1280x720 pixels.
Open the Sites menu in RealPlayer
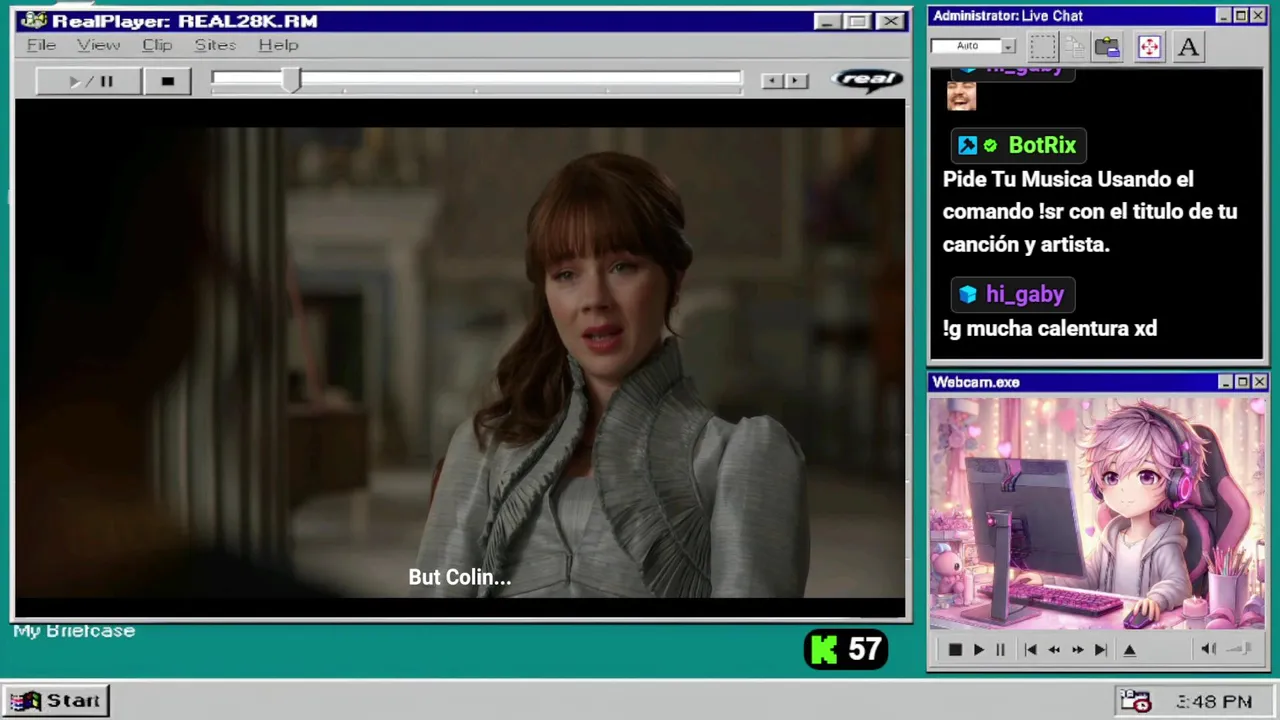tap(215, 45)
